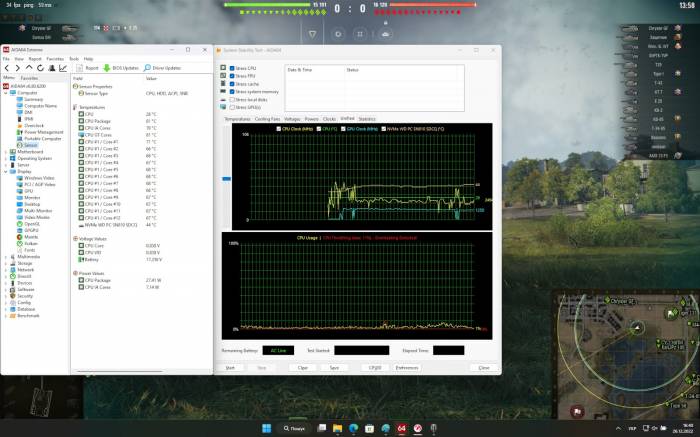Collapse the Display tree node

pos(6,171)
